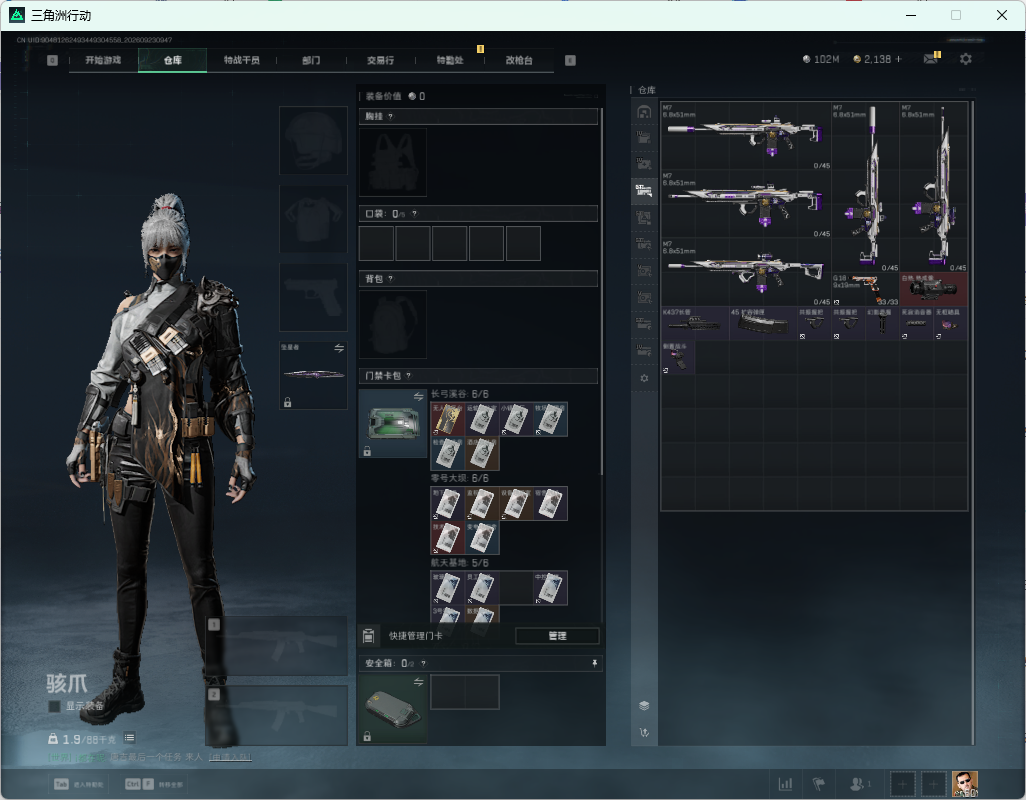The image size is (1026, 800).
Task: Select the G18 9x19mm pistol
Action: point(865,289)
